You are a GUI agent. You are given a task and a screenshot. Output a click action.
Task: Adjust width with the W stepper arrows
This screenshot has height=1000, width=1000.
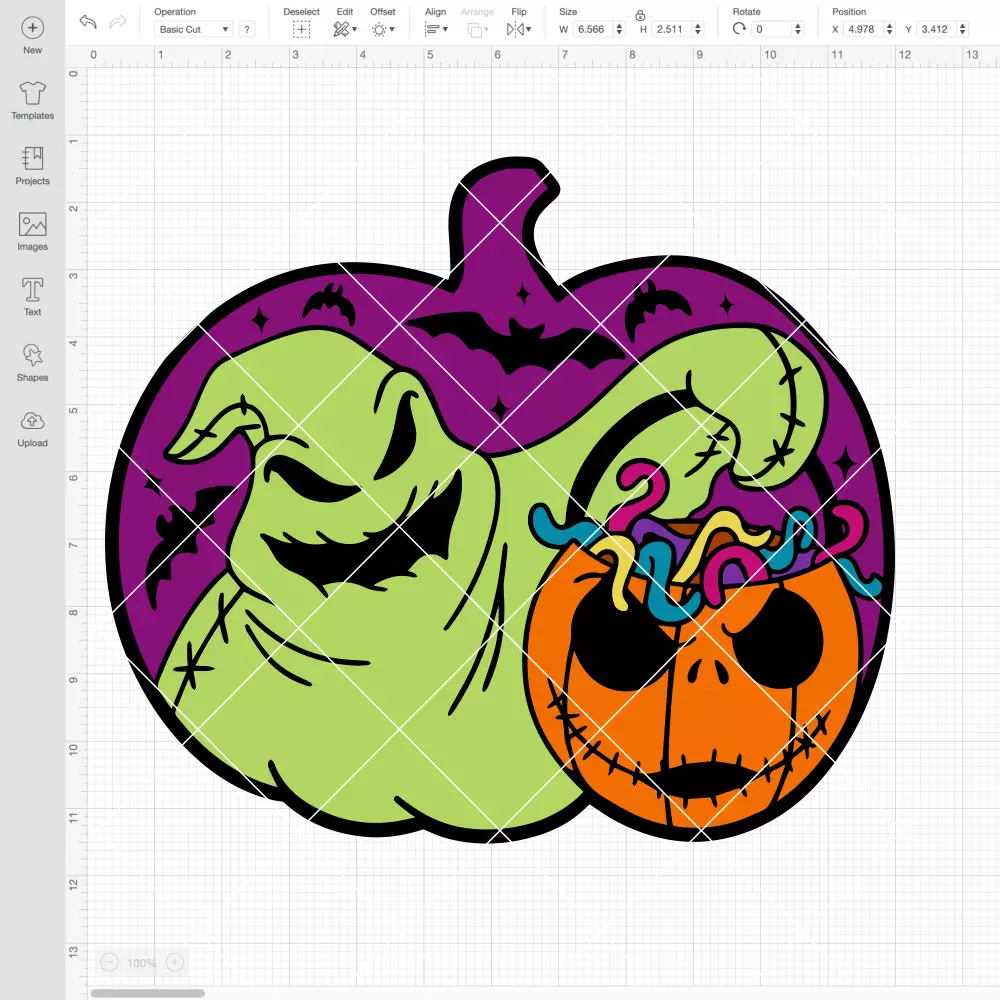coord(619,29)
